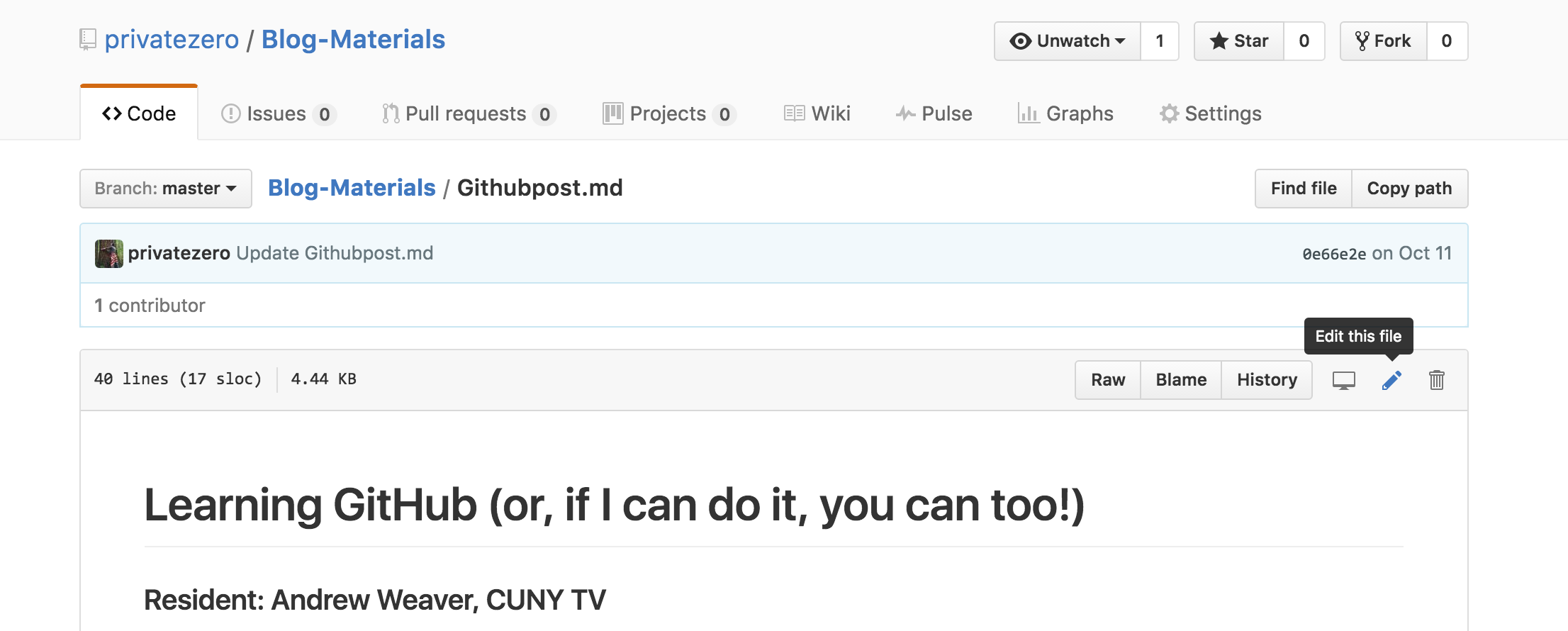Open fork count next to Fork
The width and height of the screenshot is (1568, 631).
(1447, 41)
